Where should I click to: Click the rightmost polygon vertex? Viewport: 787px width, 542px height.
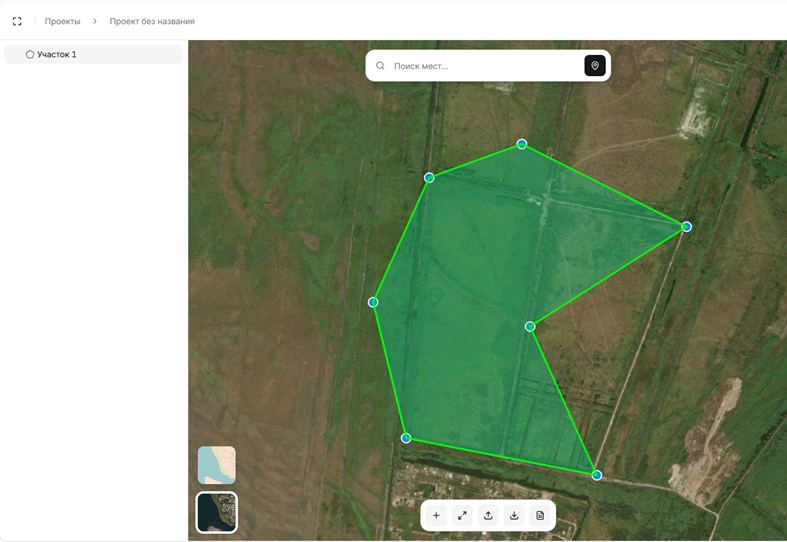[686, 227]
